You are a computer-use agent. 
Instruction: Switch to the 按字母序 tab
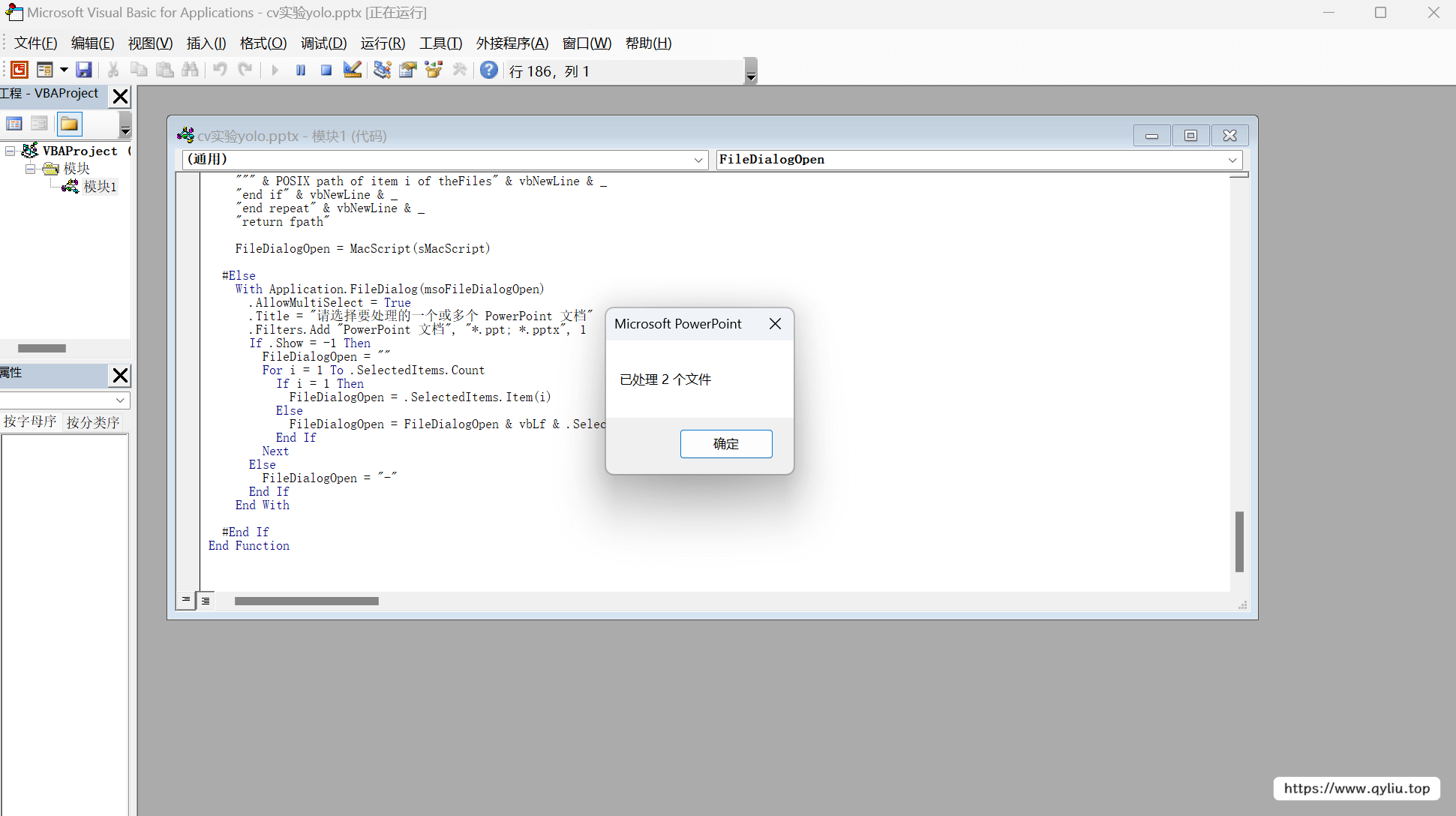tap(30, 421)
